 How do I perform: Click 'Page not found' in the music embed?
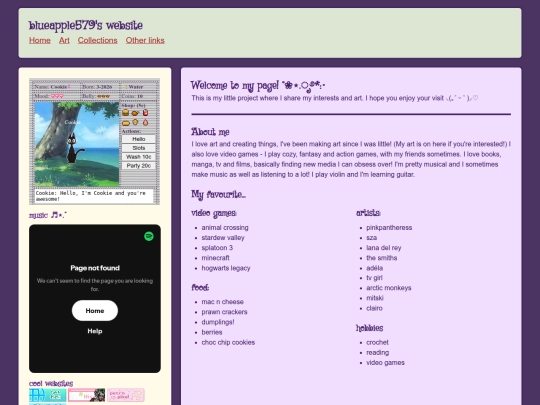95,268
